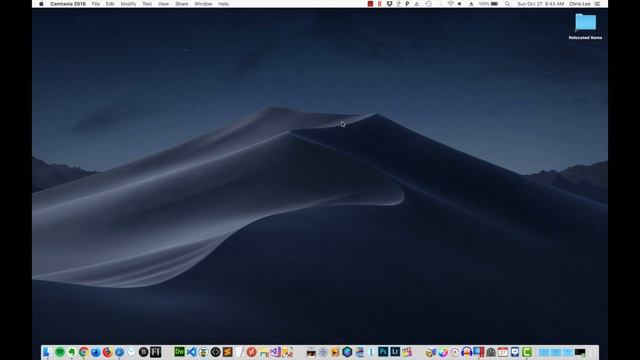This screenshot has width=640, height=360.
Task: Open the Window menu
Action: pyautogui.click(x=203, y=4)
